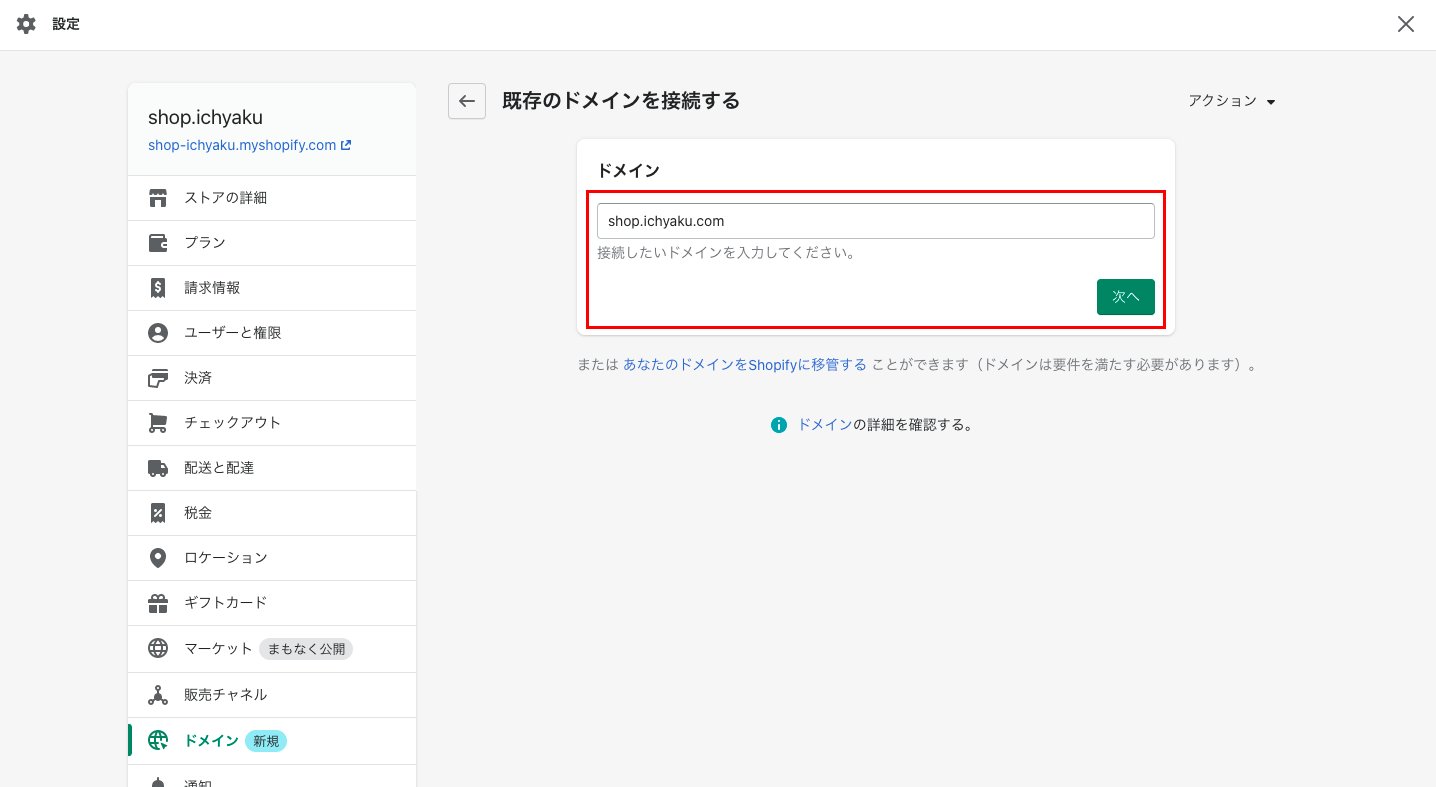The width and height of the screenshot is (1436, 787).
Task: Click the green globe icon for ドメイン
Action: click(x=158, y=741)
